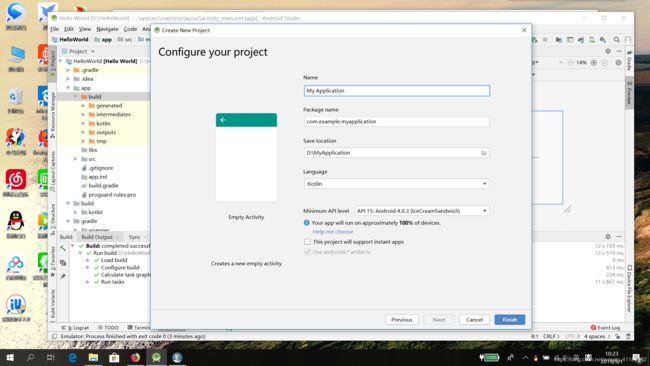This screenshot has width=650, height=366.
Task: Open the File menu in Android Studio
Action: click(55, 29)
